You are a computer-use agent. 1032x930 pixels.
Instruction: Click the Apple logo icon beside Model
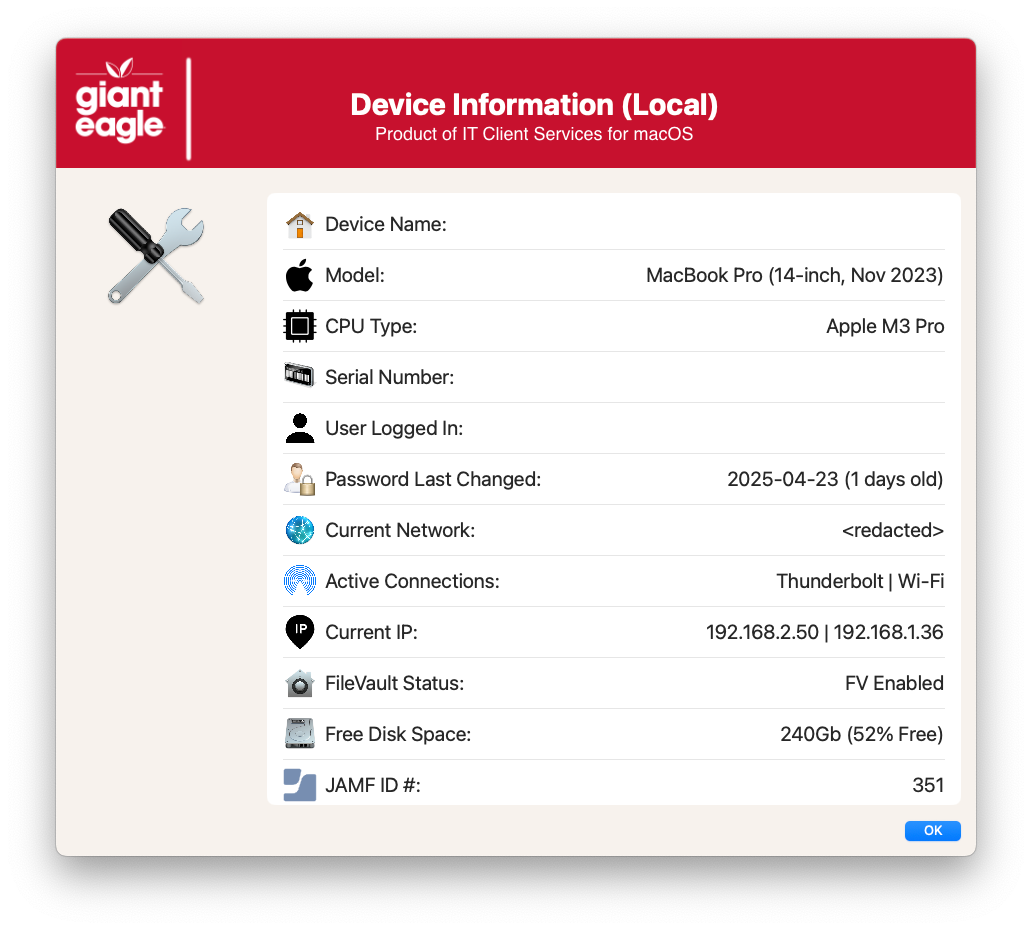point(299,275)
